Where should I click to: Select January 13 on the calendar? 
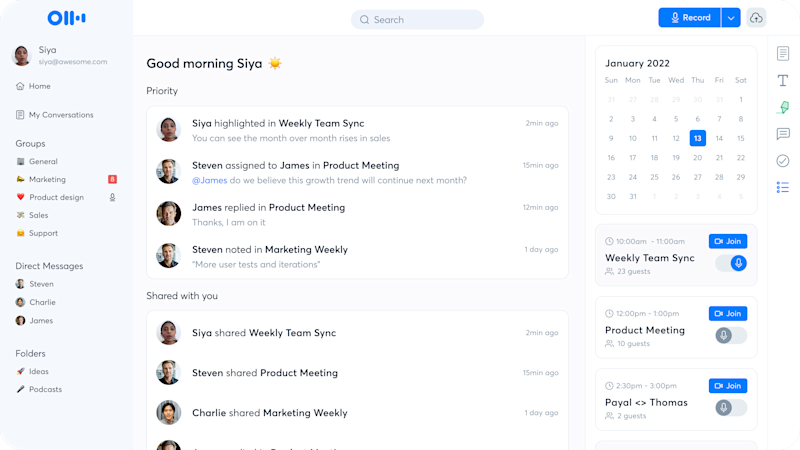coord(697,138)
